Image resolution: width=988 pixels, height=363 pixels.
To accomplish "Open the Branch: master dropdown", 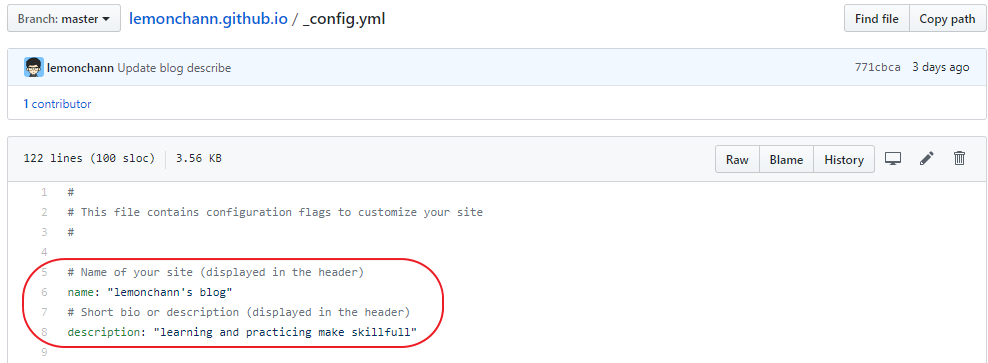I will [x=63, y=19].
